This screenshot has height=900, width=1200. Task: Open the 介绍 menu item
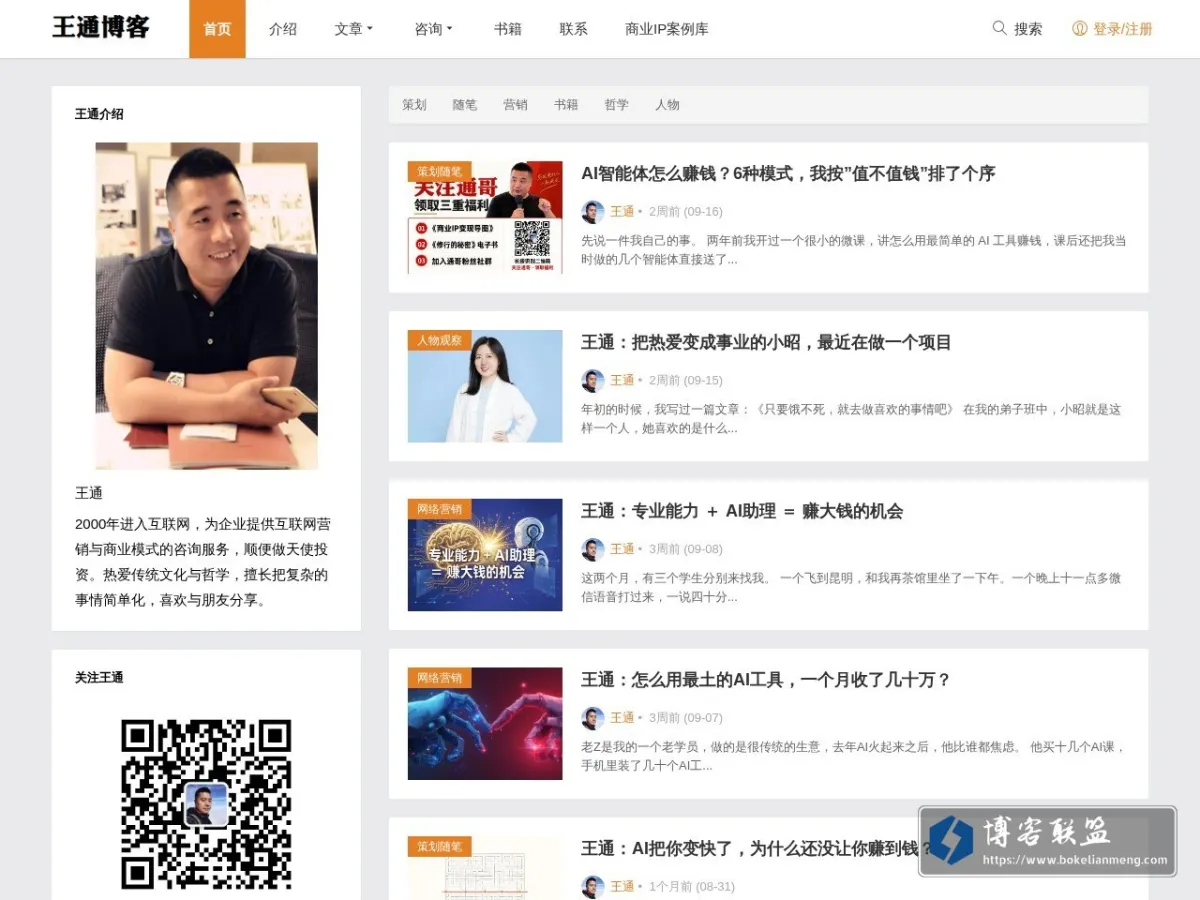[283, 29]
